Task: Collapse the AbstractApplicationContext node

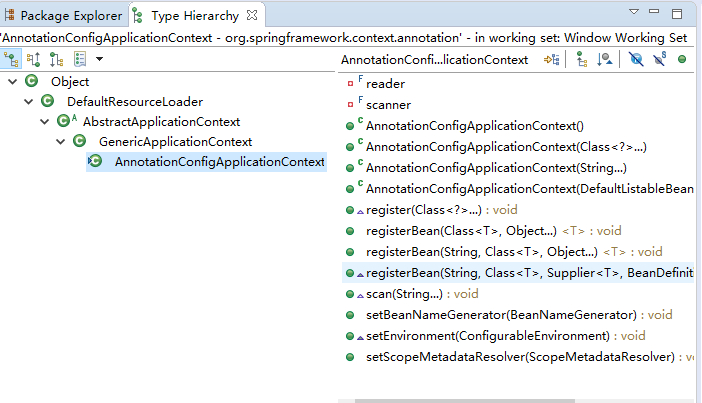Action: coord(45,121)
